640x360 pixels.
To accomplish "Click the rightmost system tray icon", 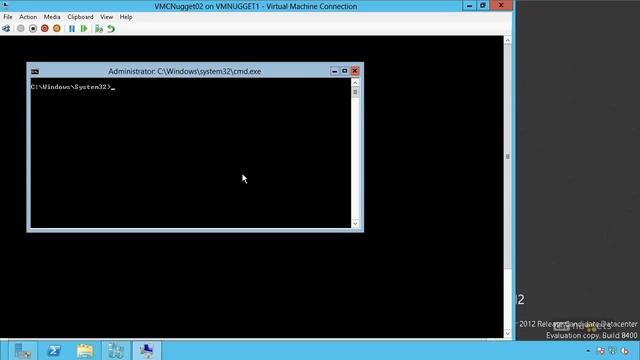I will pyautogui.click(x=625, y=351).
